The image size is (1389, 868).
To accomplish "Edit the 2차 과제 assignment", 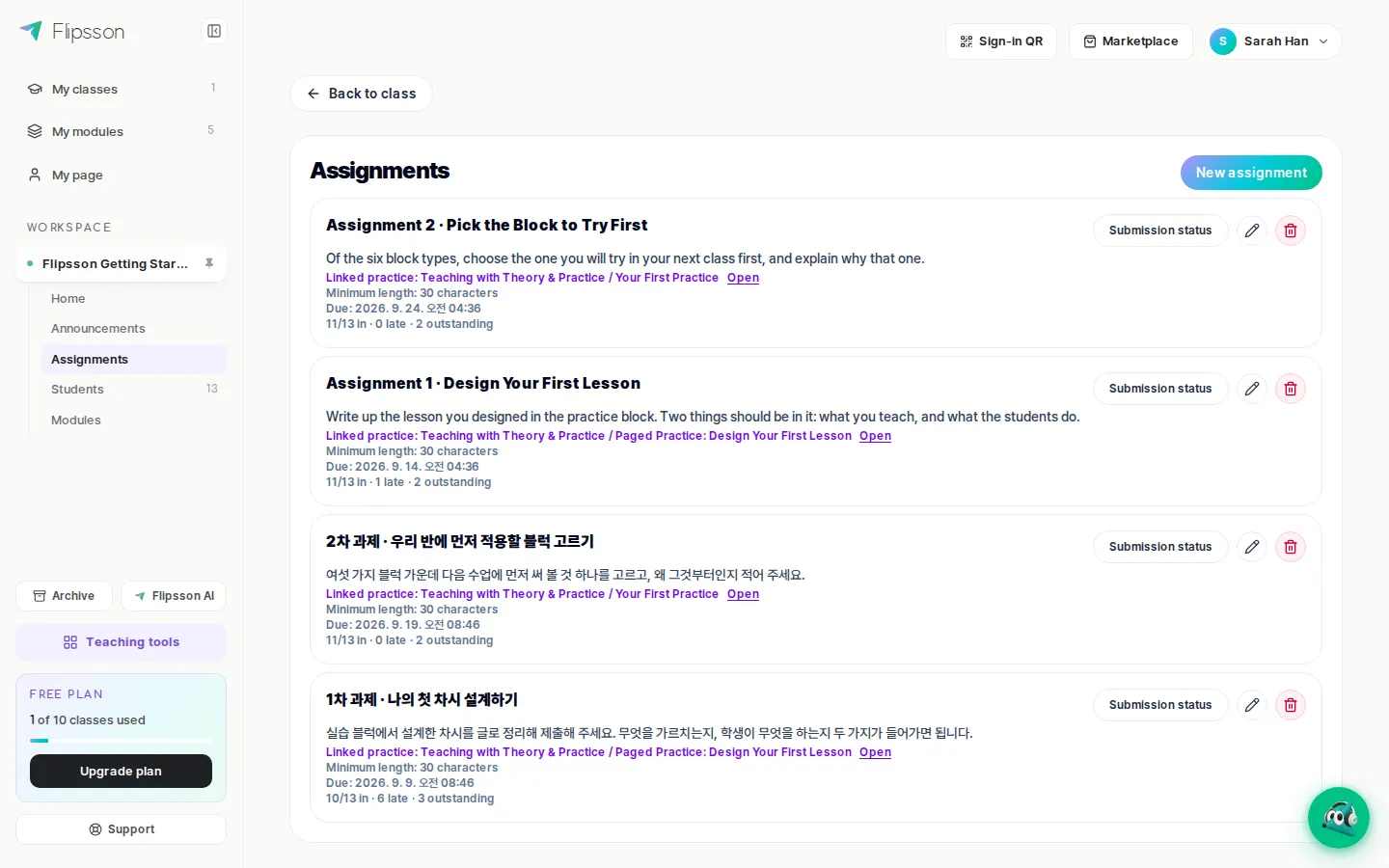I will [x=1252, y=547].
